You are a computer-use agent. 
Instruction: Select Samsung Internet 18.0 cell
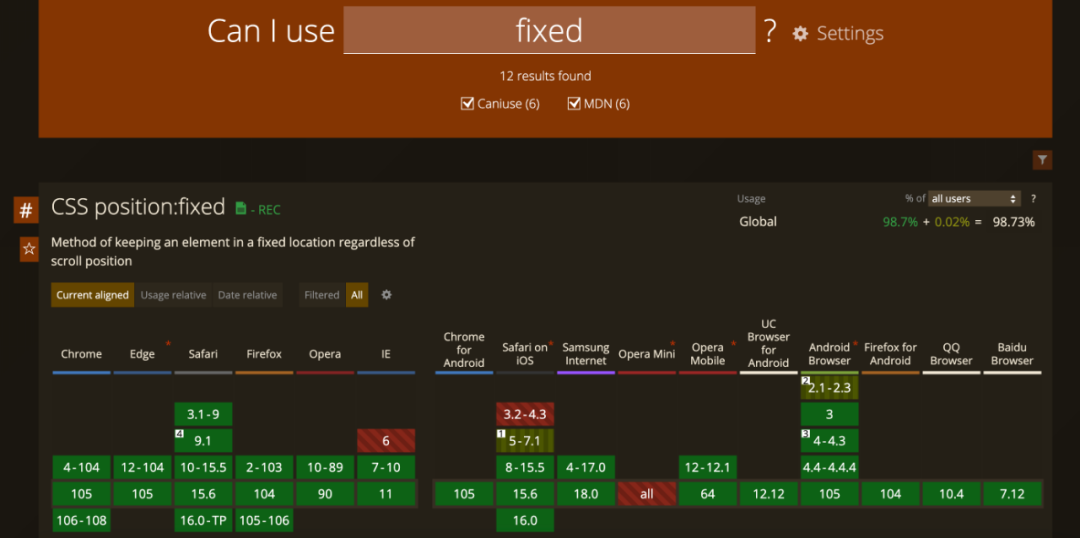click(x=586, y=494)
